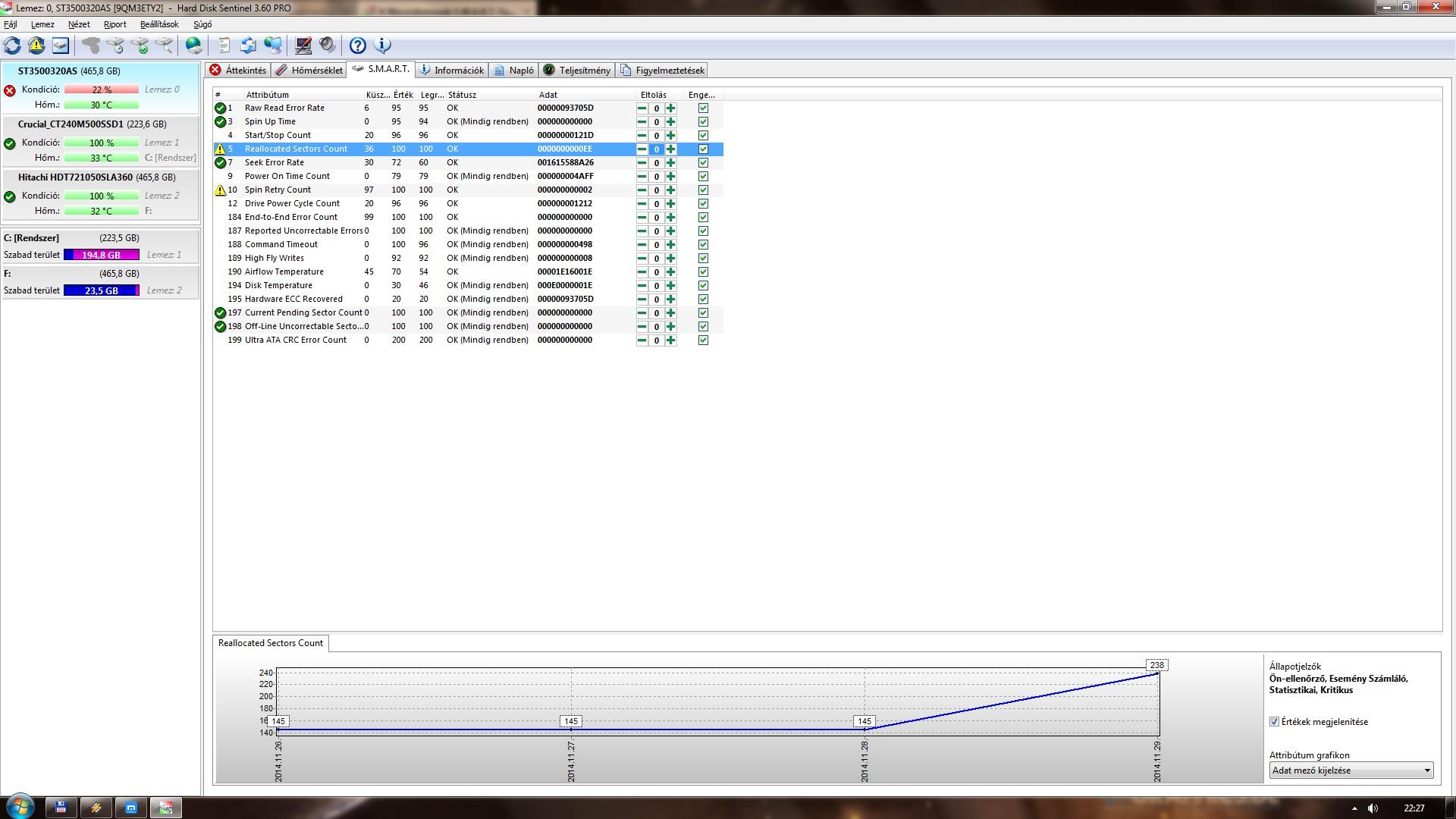
Task: Click the F: free space 23,5 GB bar
Action: [x=102, y=290]
